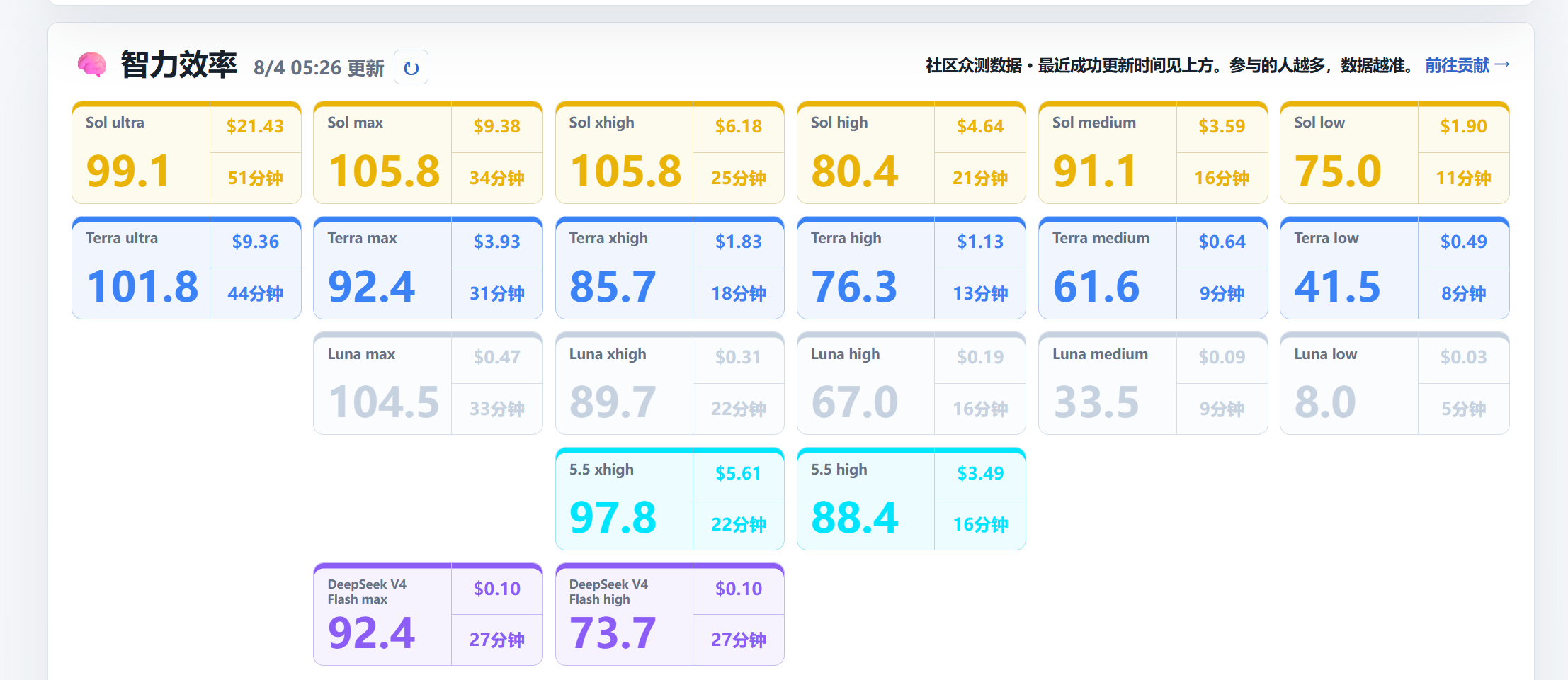Select the $0.47 price
This screenshot has height=680, width=1568.
[x=497, y=357]
